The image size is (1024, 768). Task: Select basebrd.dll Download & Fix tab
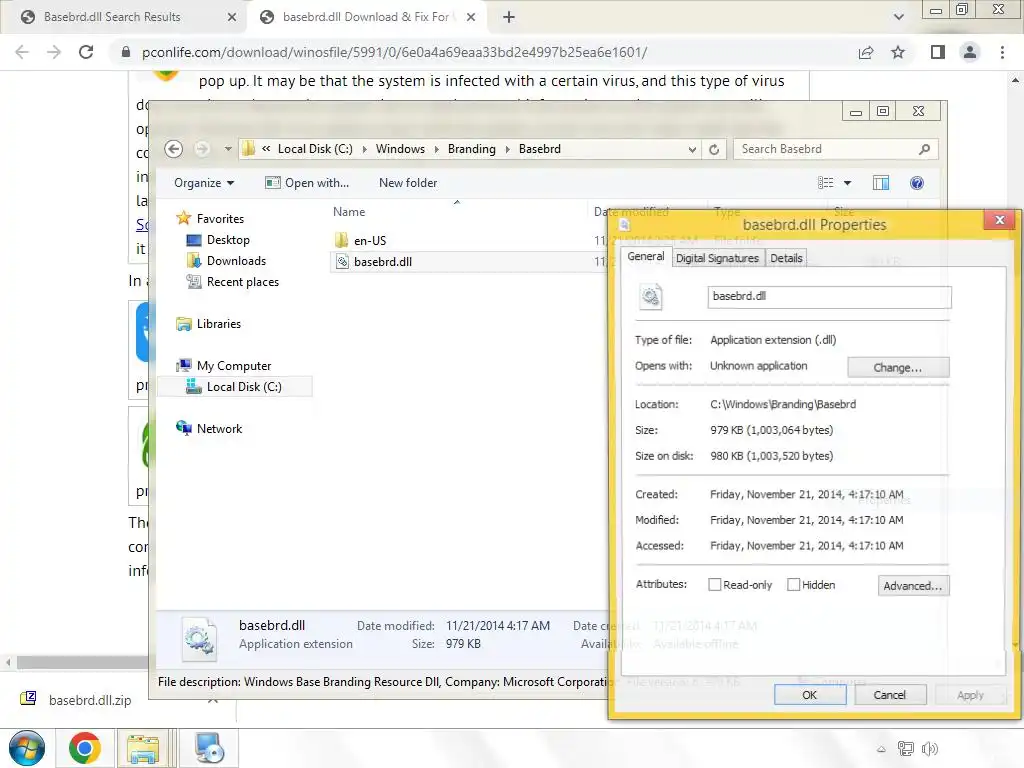pos(366,17)
